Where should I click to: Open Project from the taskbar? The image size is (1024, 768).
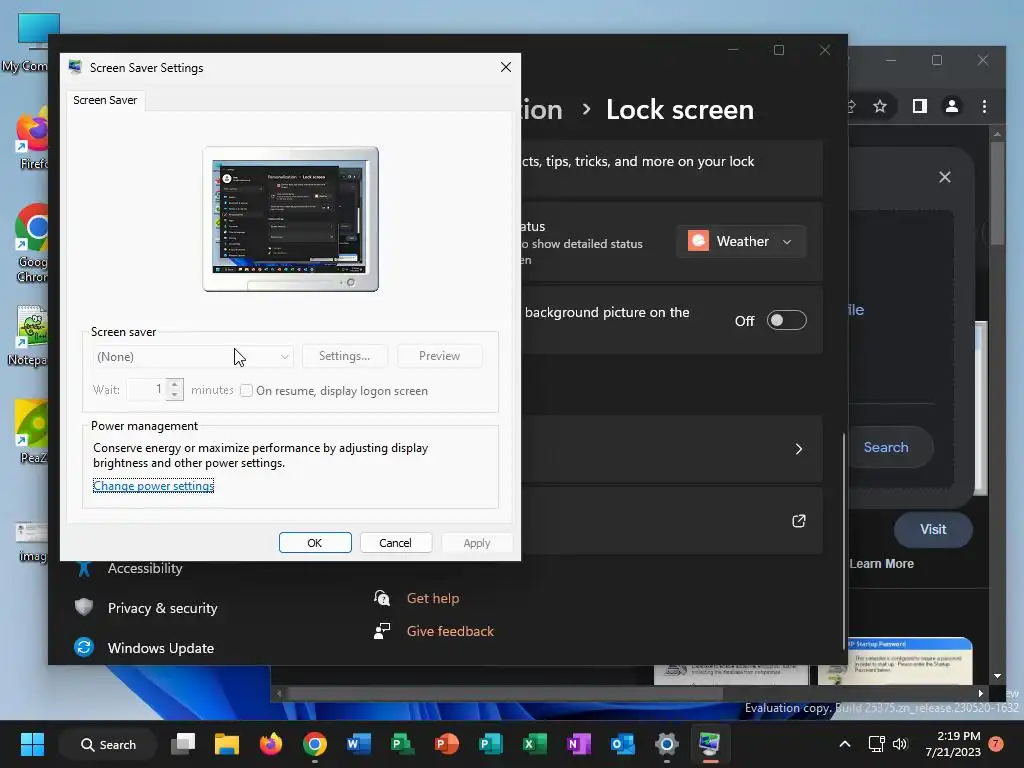pos(402,744)
